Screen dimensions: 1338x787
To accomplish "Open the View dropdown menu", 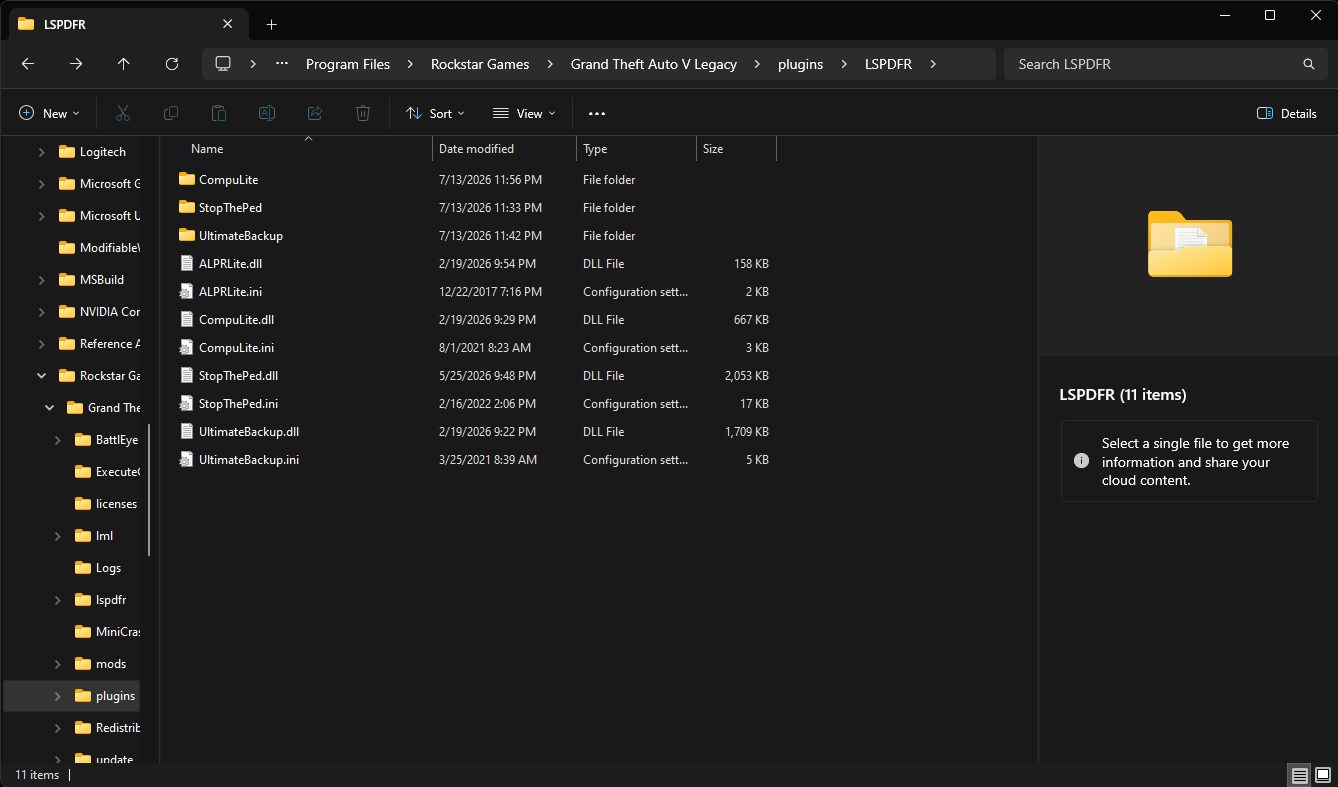I will [x=524, y=113].
